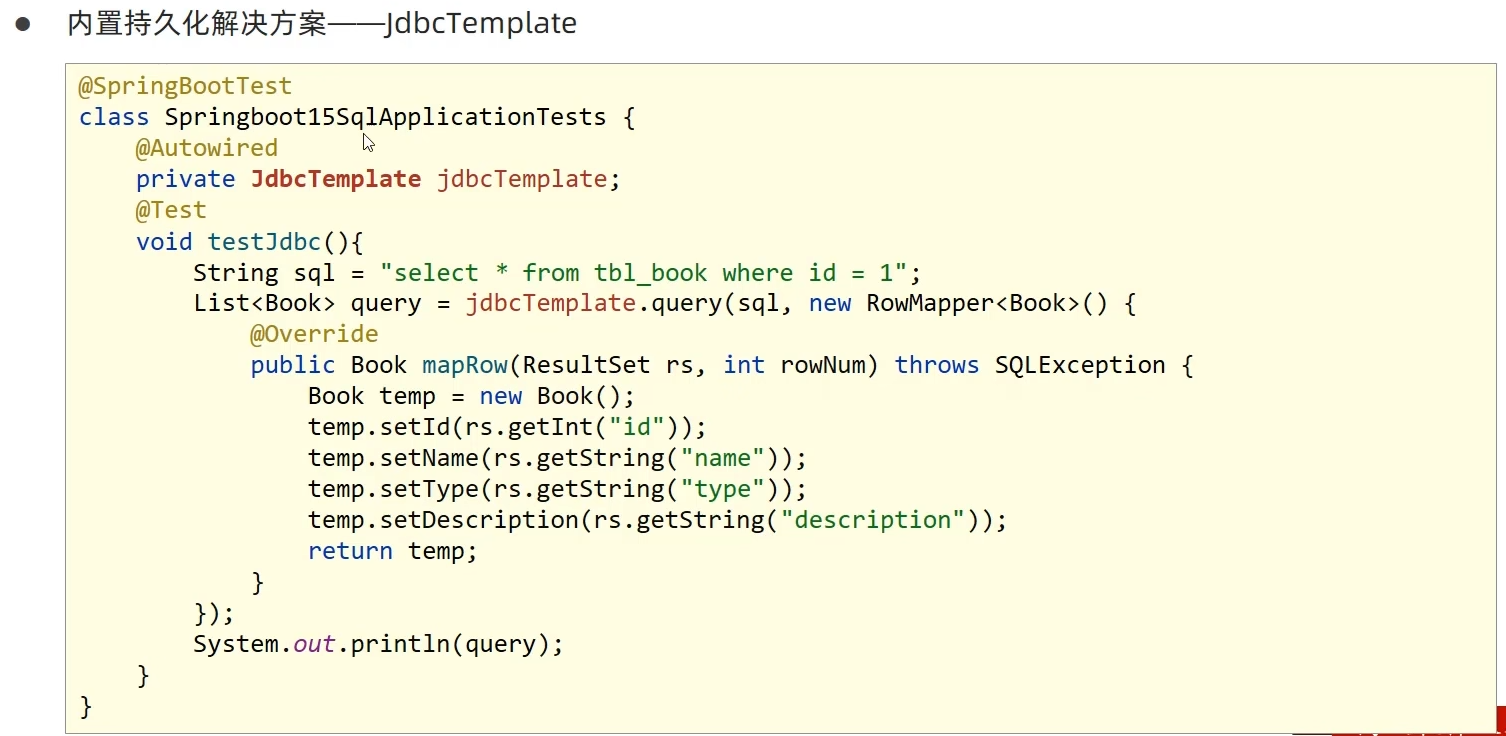Select the mapRow method name

(465, 365)
